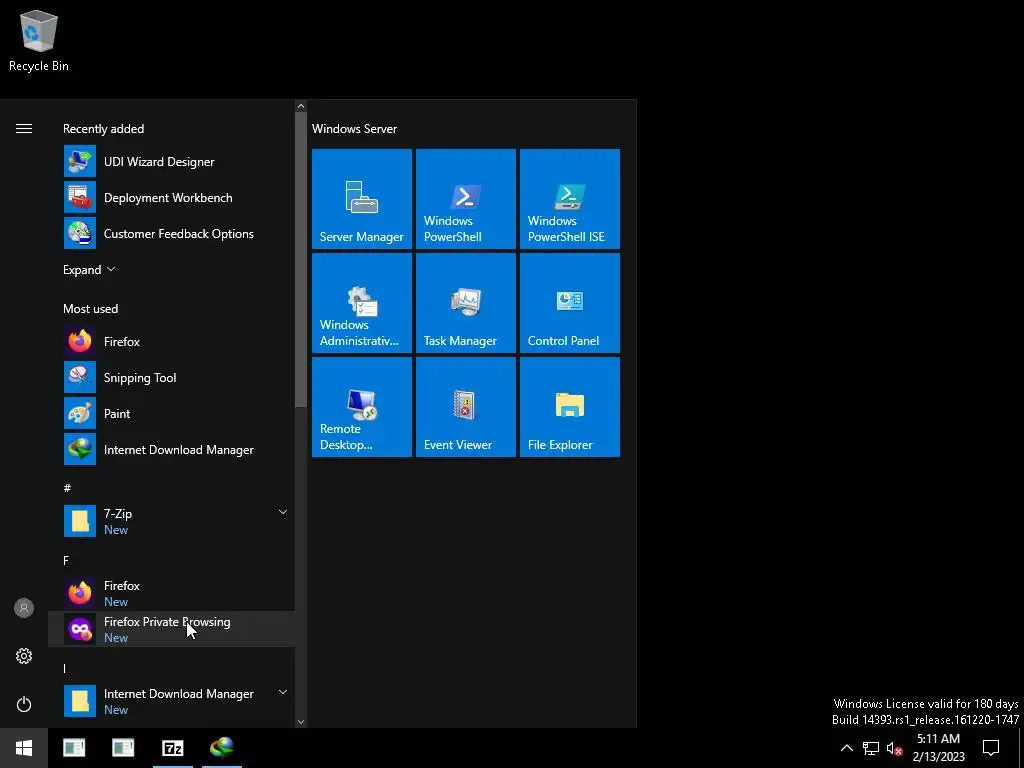This screenshot has width=1024, height=768.
Task: Click the Windows Start button
Action: pos(24,748)
